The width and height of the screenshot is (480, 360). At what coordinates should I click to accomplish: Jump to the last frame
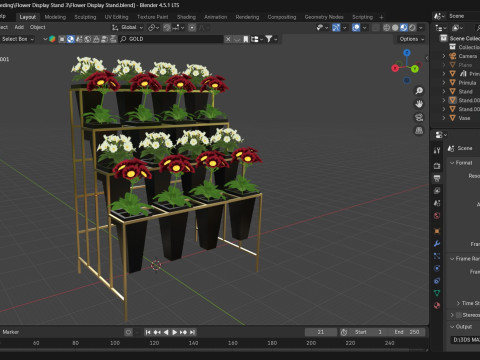click(x=192, y=332)
